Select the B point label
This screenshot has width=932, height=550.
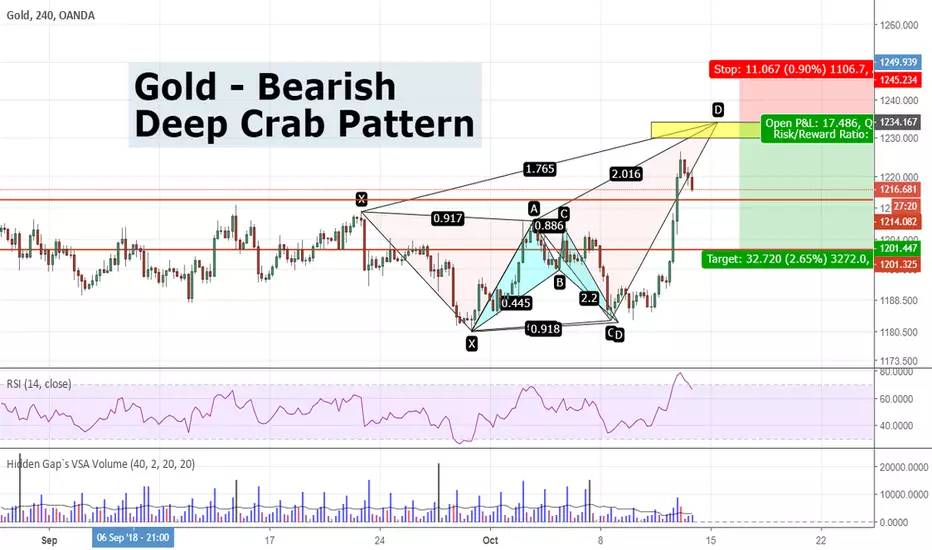(559, 282)
